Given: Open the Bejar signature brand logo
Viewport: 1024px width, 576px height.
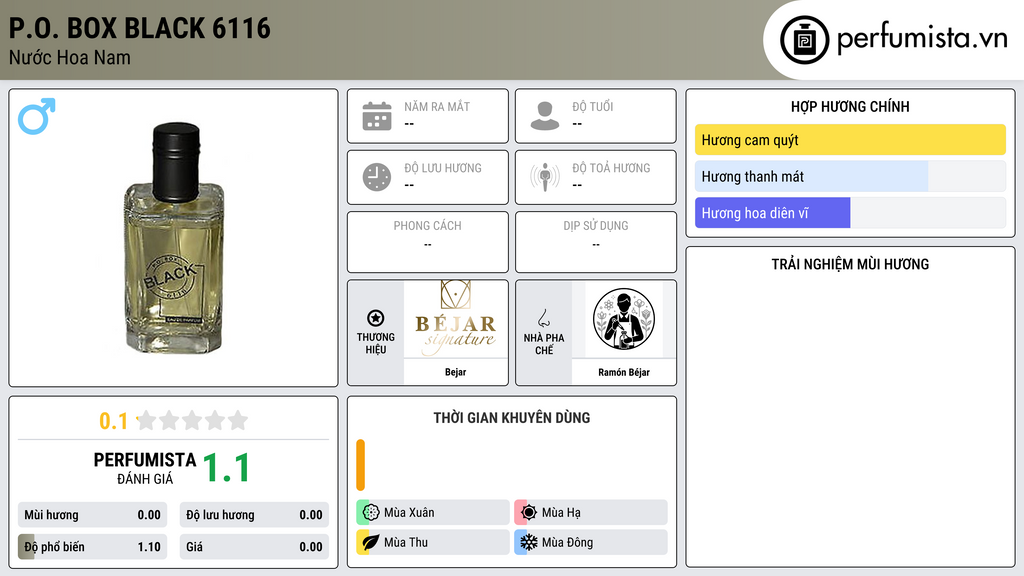Looking at the screenshot, I should 456,319.
